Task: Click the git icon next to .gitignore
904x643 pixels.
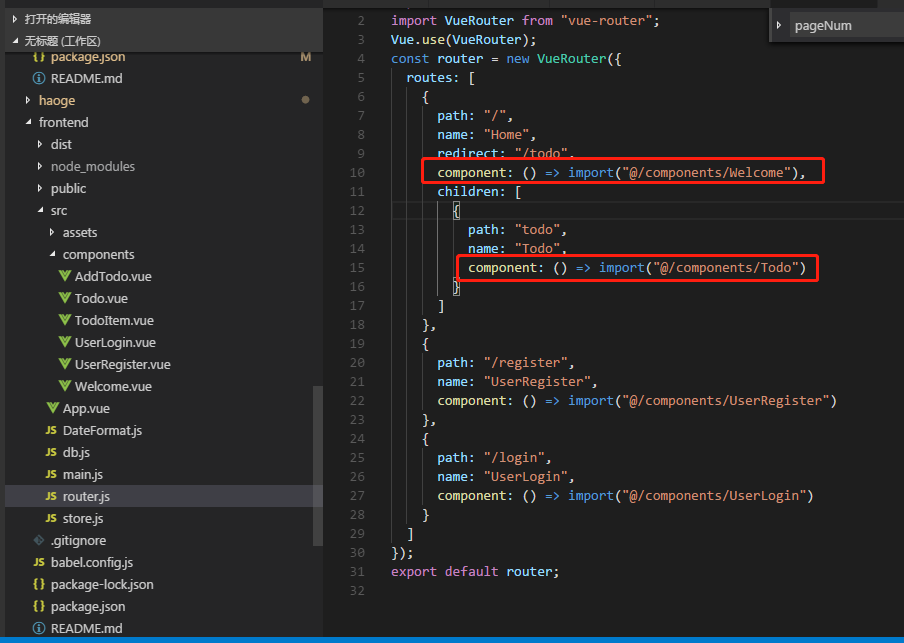Action: [39, 541]
